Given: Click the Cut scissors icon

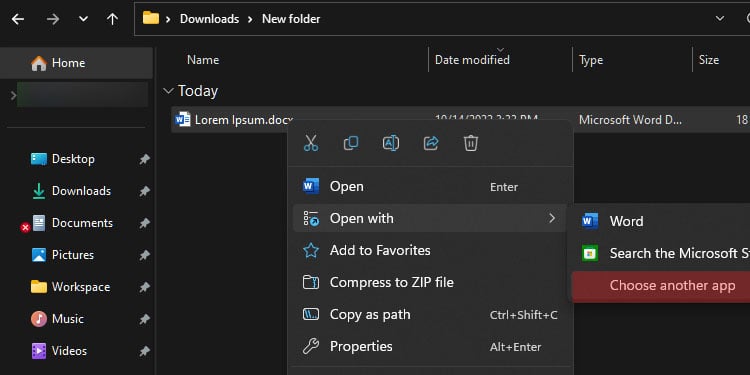Looking at the screenshot, I should pyautogui.click(x=311, y=143).
